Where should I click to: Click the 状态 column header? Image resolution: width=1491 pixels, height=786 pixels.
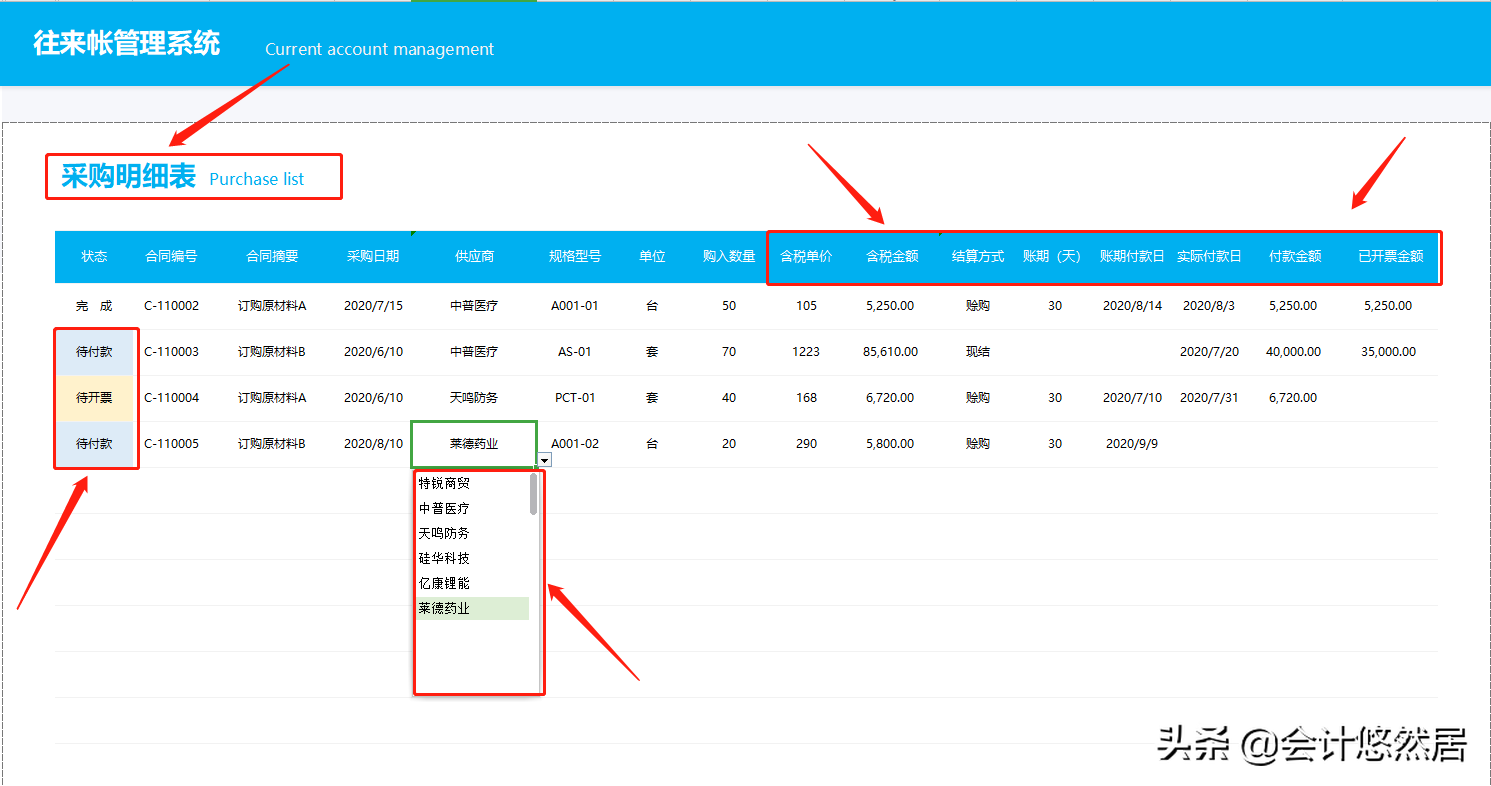[x=94, y=256]
